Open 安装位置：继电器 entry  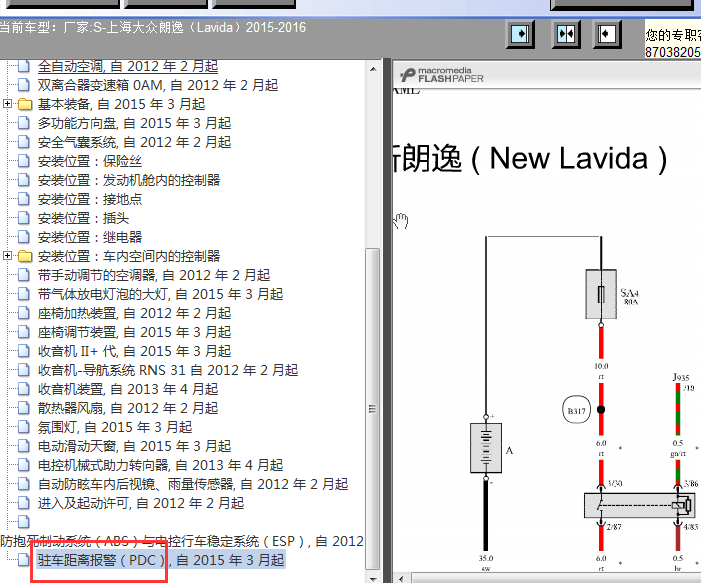(x=89, y=237)
